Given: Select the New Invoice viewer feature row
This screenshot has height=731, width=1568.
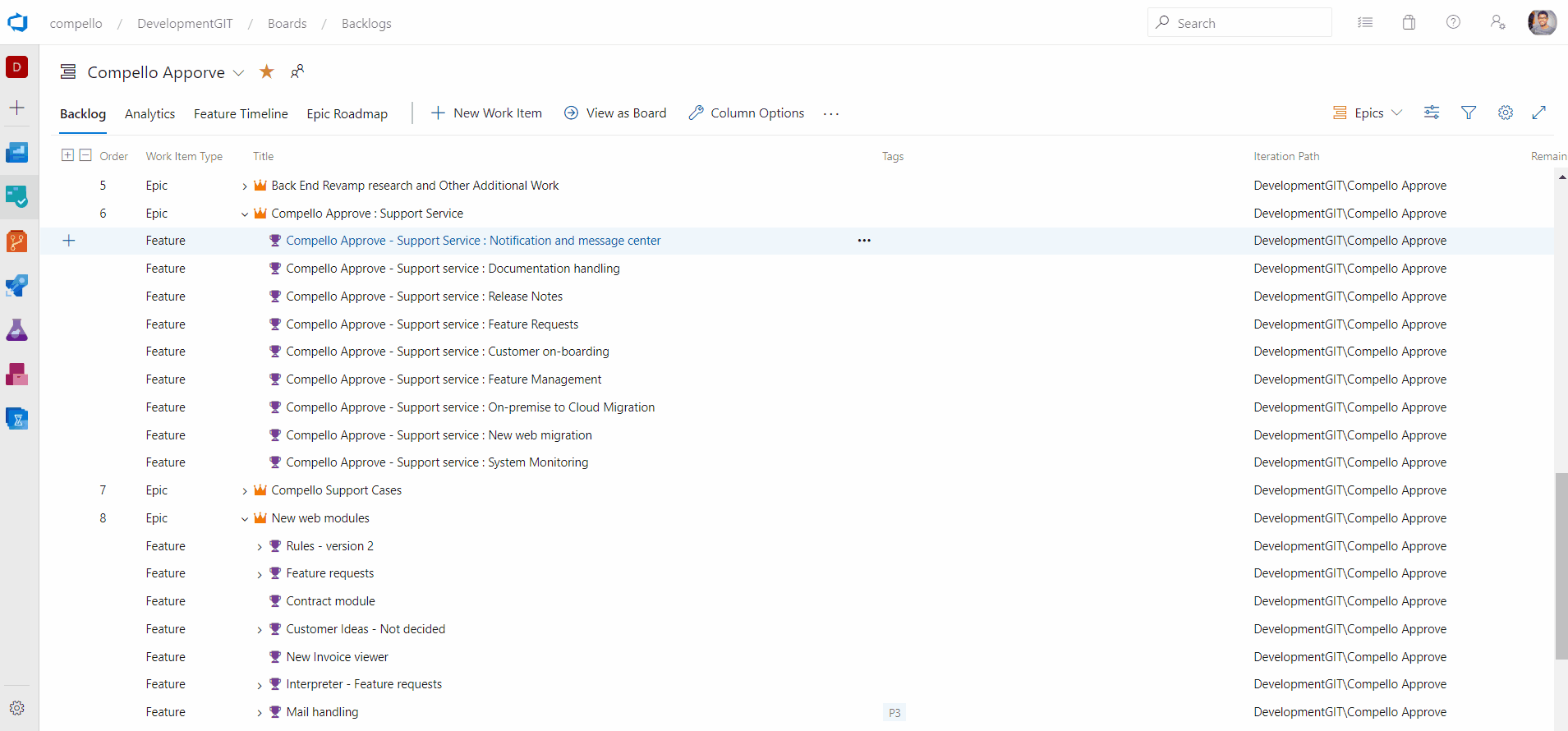Looking at the screenshot, I should point(797,657).
